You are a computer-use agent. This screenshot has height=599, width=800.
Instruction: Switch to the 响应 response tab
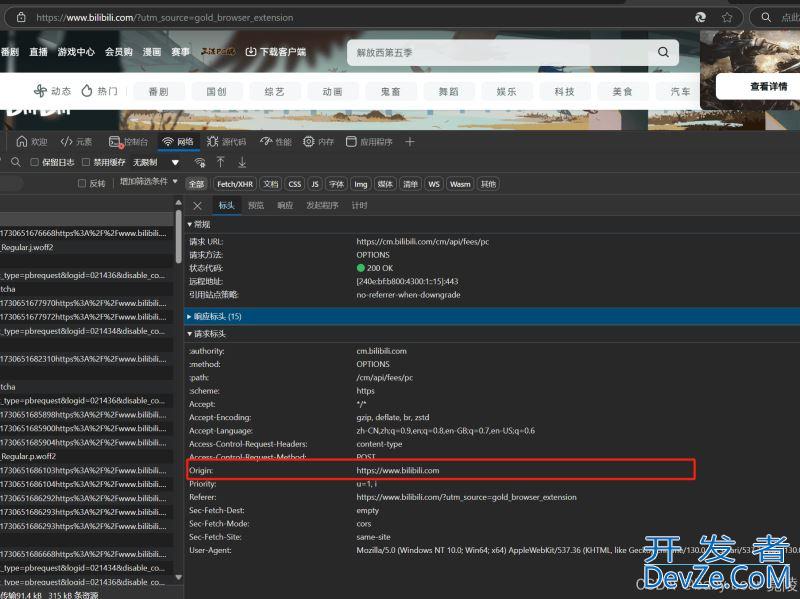(x=285, y=206)
